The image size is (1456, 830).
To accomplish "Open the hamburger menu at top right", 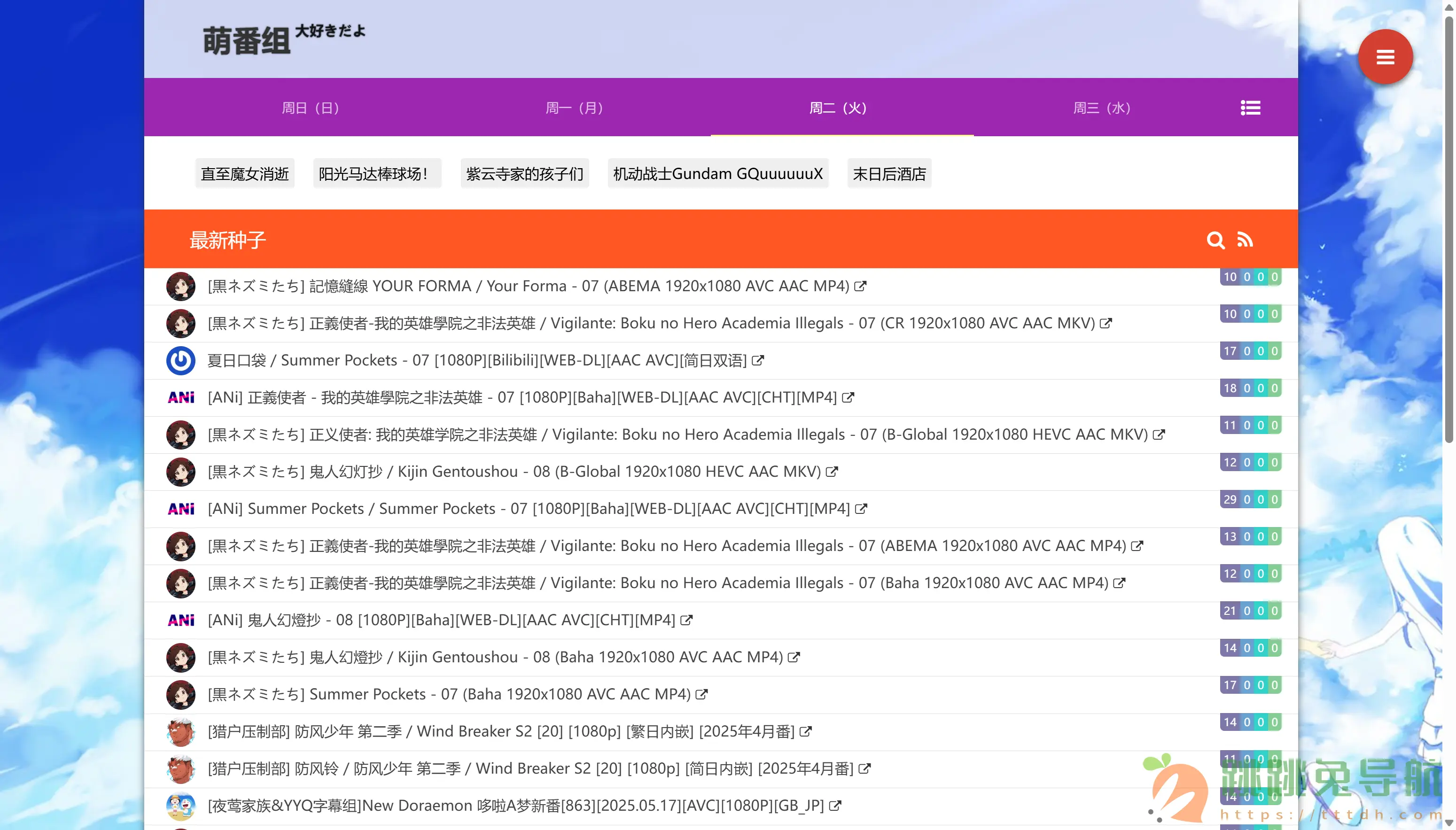I will [1386, 56].
